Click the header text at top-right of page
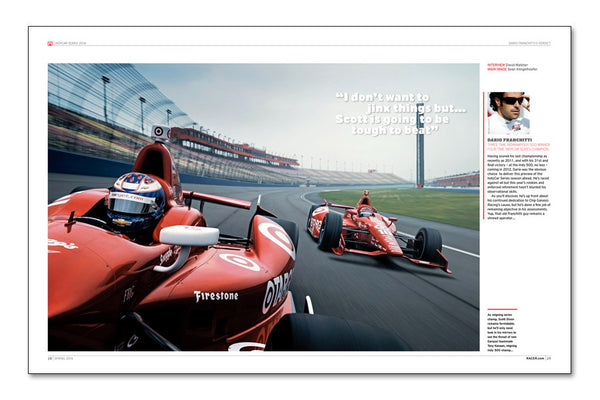This screenshot has height=400, width=600. [529, 43]
